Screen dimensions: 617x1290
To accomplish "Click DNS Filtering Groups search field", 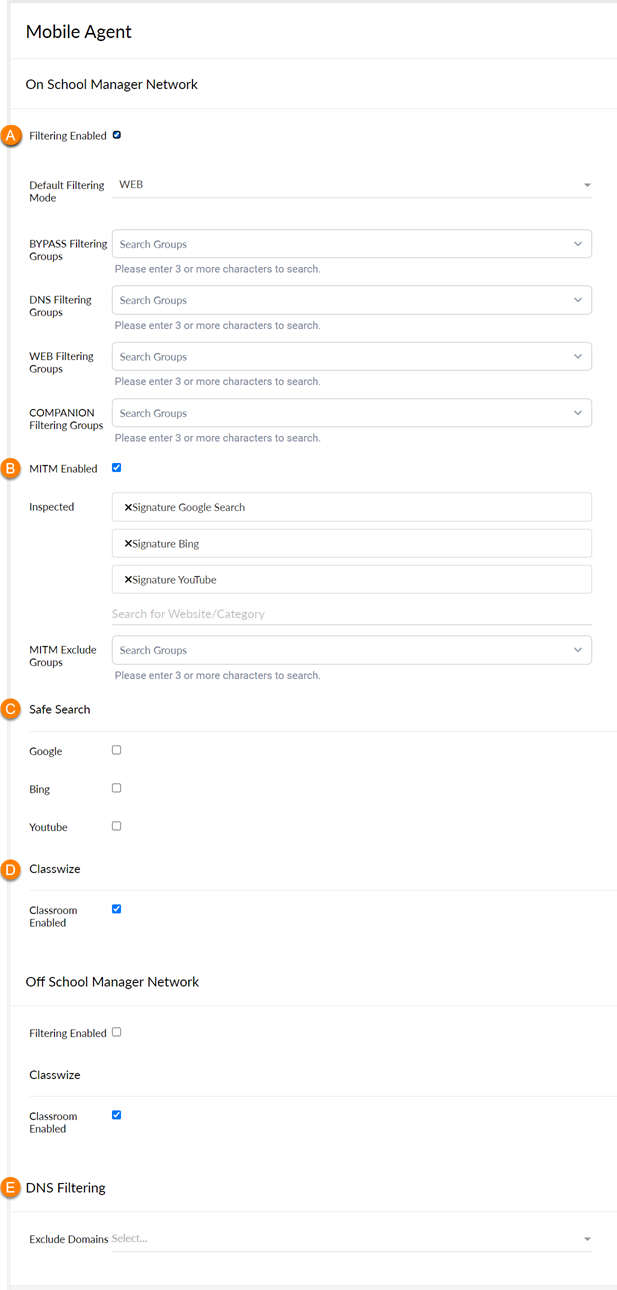I will click(352, 300).
